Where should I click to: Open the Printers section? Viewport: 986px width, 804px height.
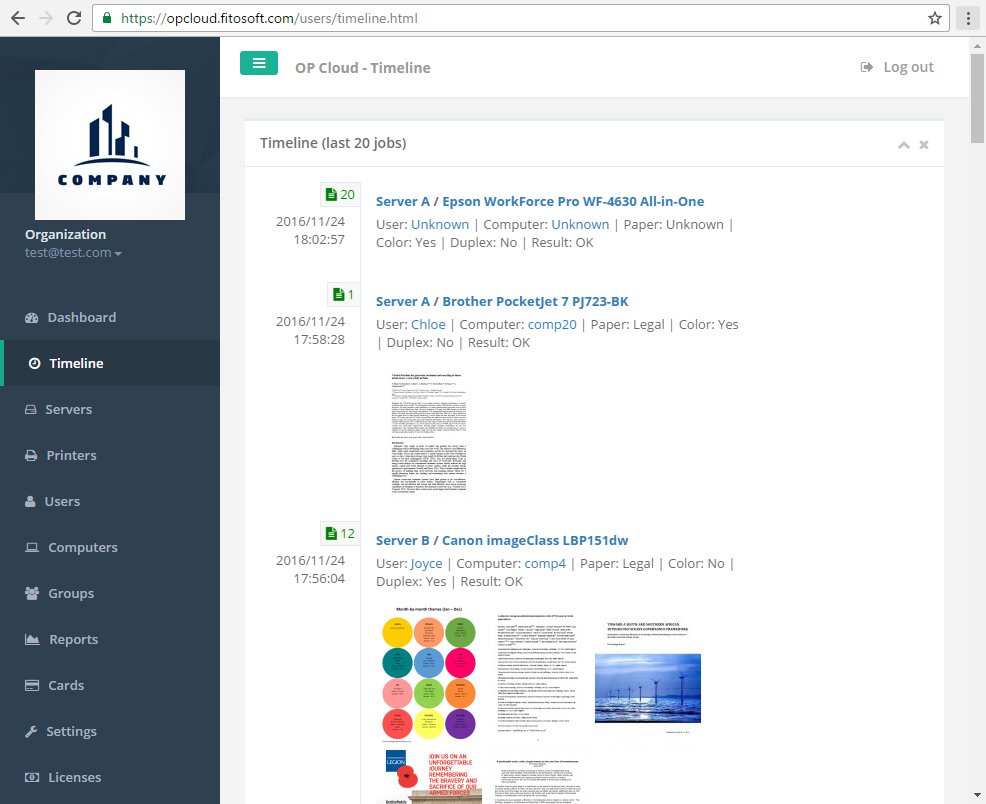click(110, 455)
